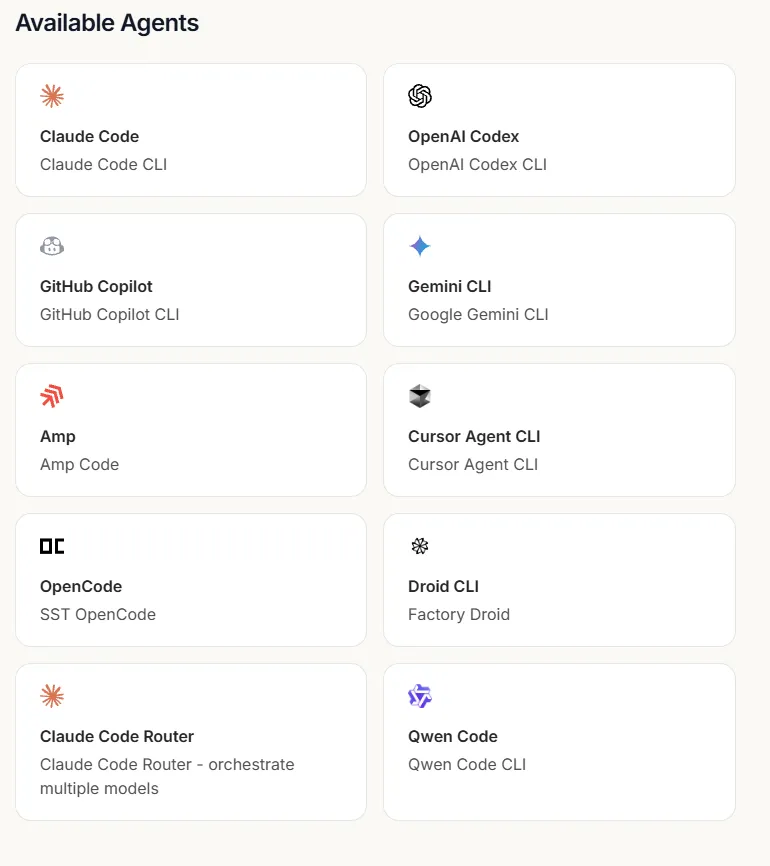Select the Google Gemini CLI description

click(478, 314)
